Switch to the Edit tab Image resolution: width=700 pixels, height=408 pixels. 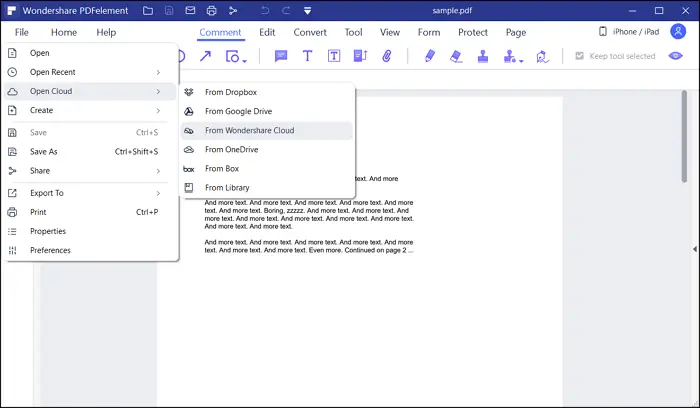(x=267, y=32)
